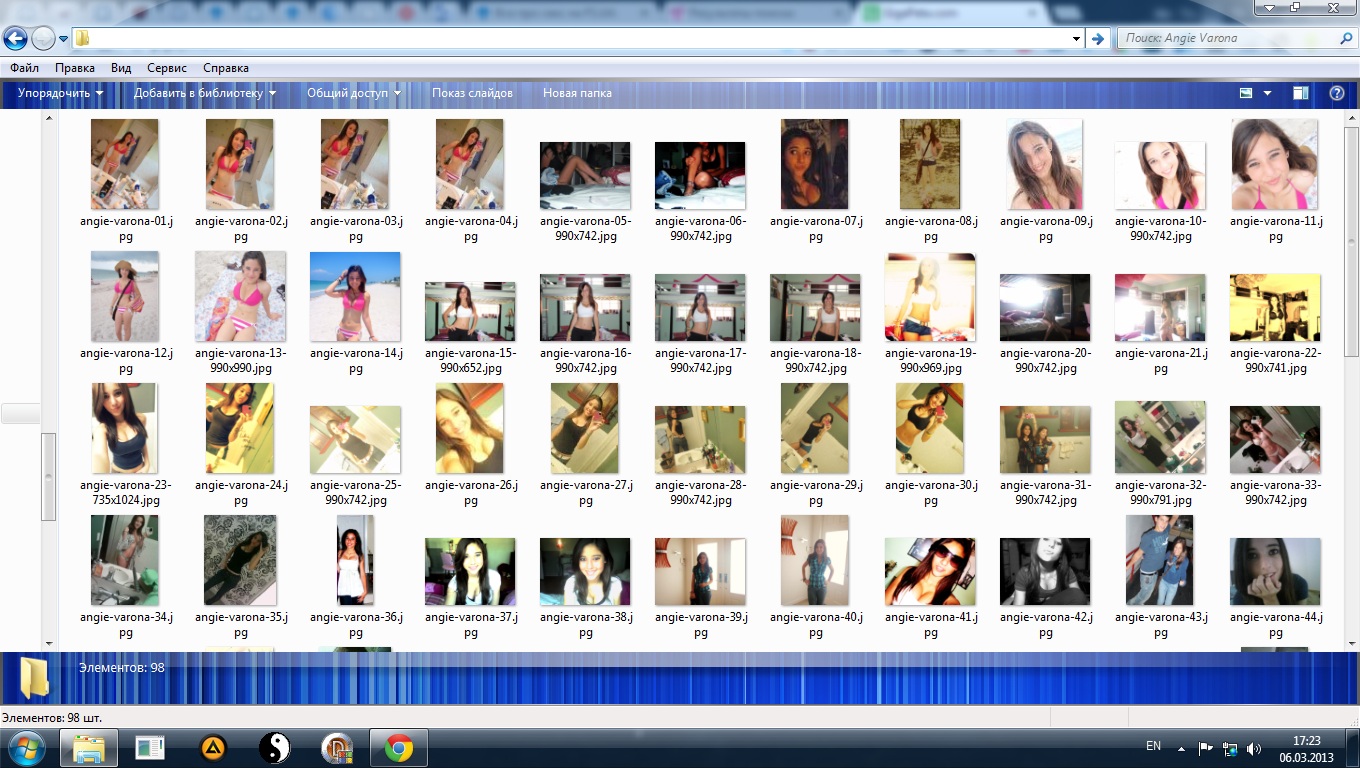Click the Back navigation arrow
The image size is (1360, 780).
15,39
